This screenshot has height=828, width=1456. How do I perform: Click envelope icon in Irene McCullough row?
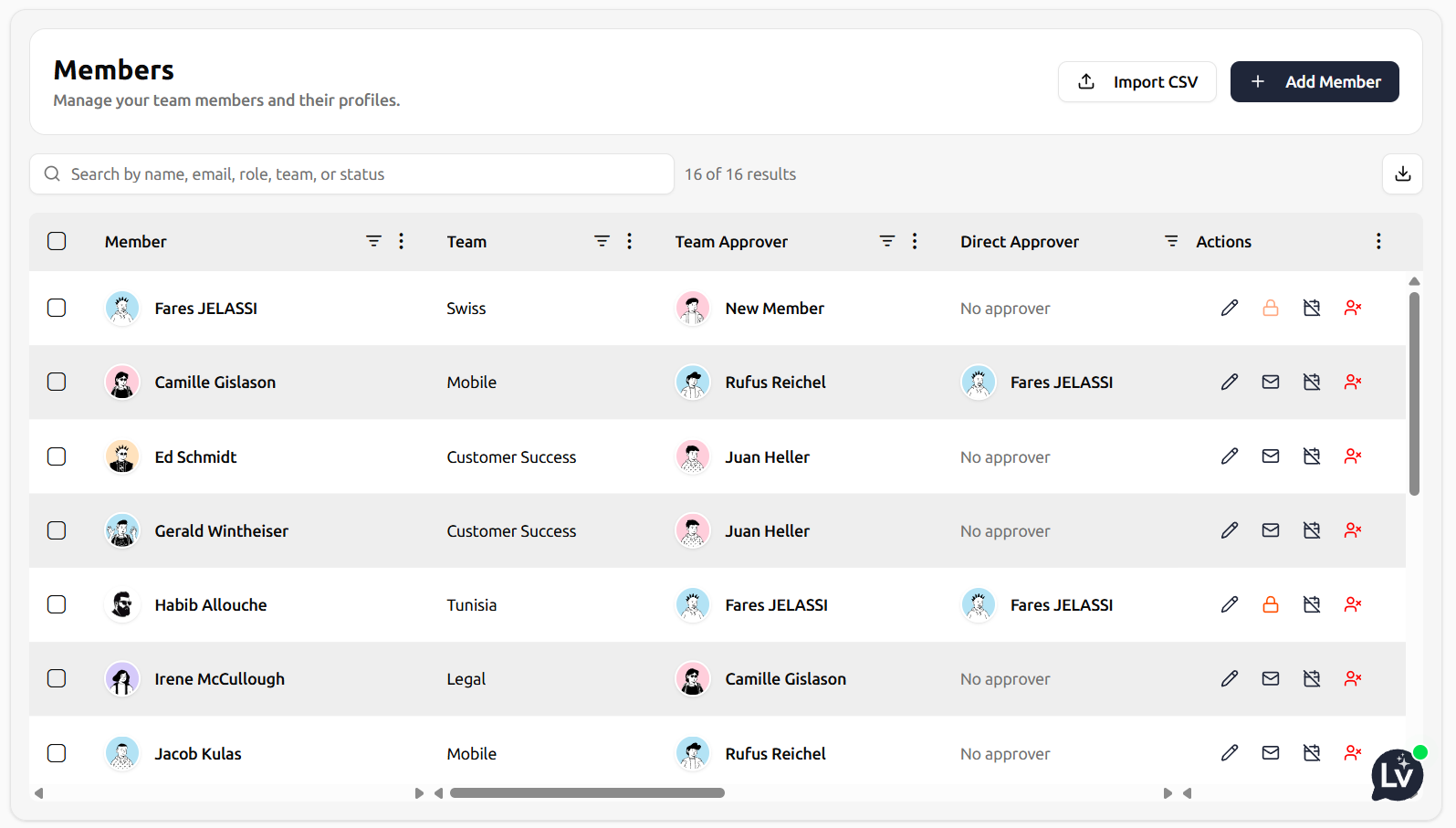point(1271,678)
